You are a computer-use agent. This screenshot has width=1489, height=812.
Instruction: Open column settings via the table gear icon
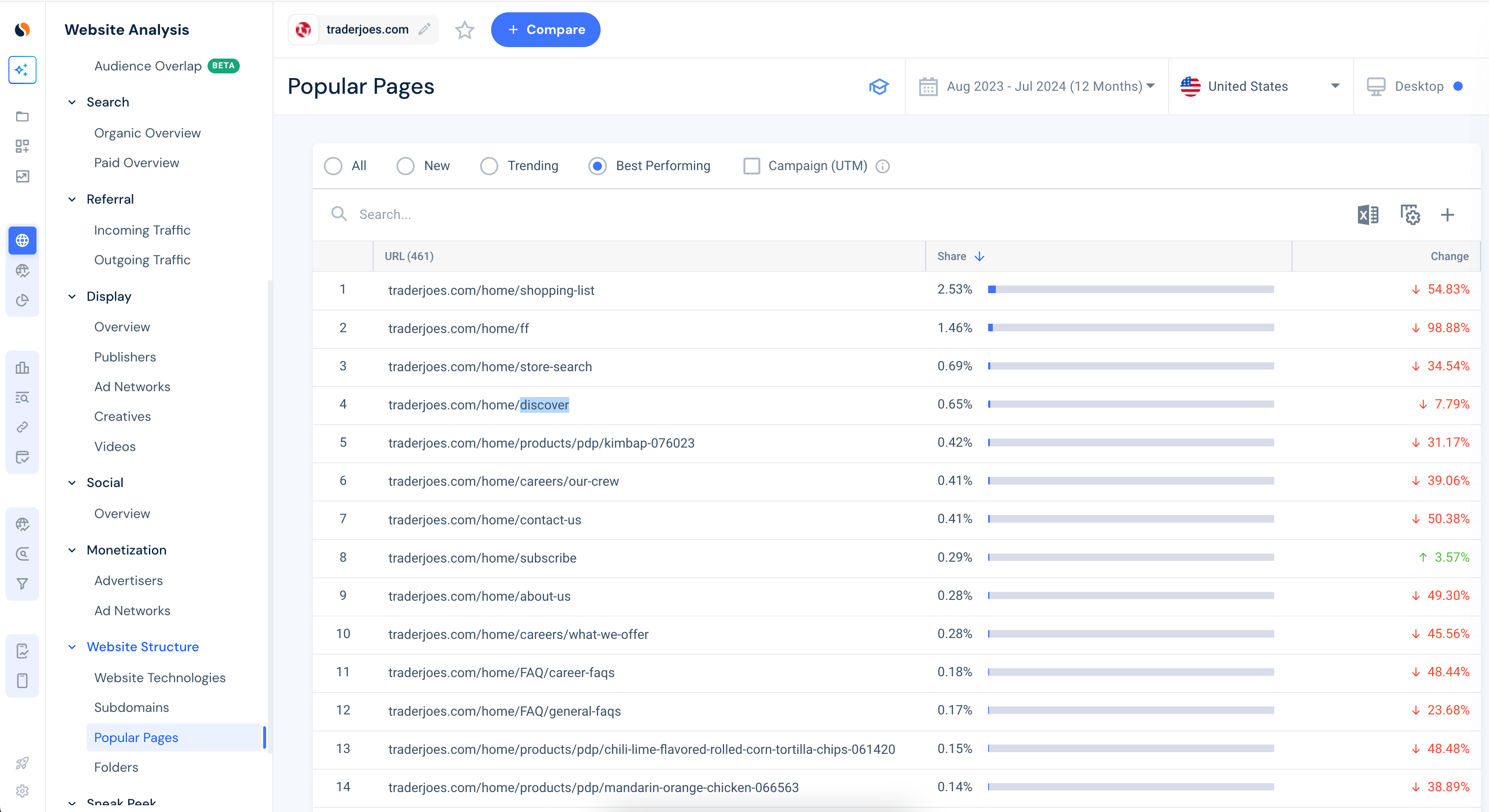(x=1410, y=214)
